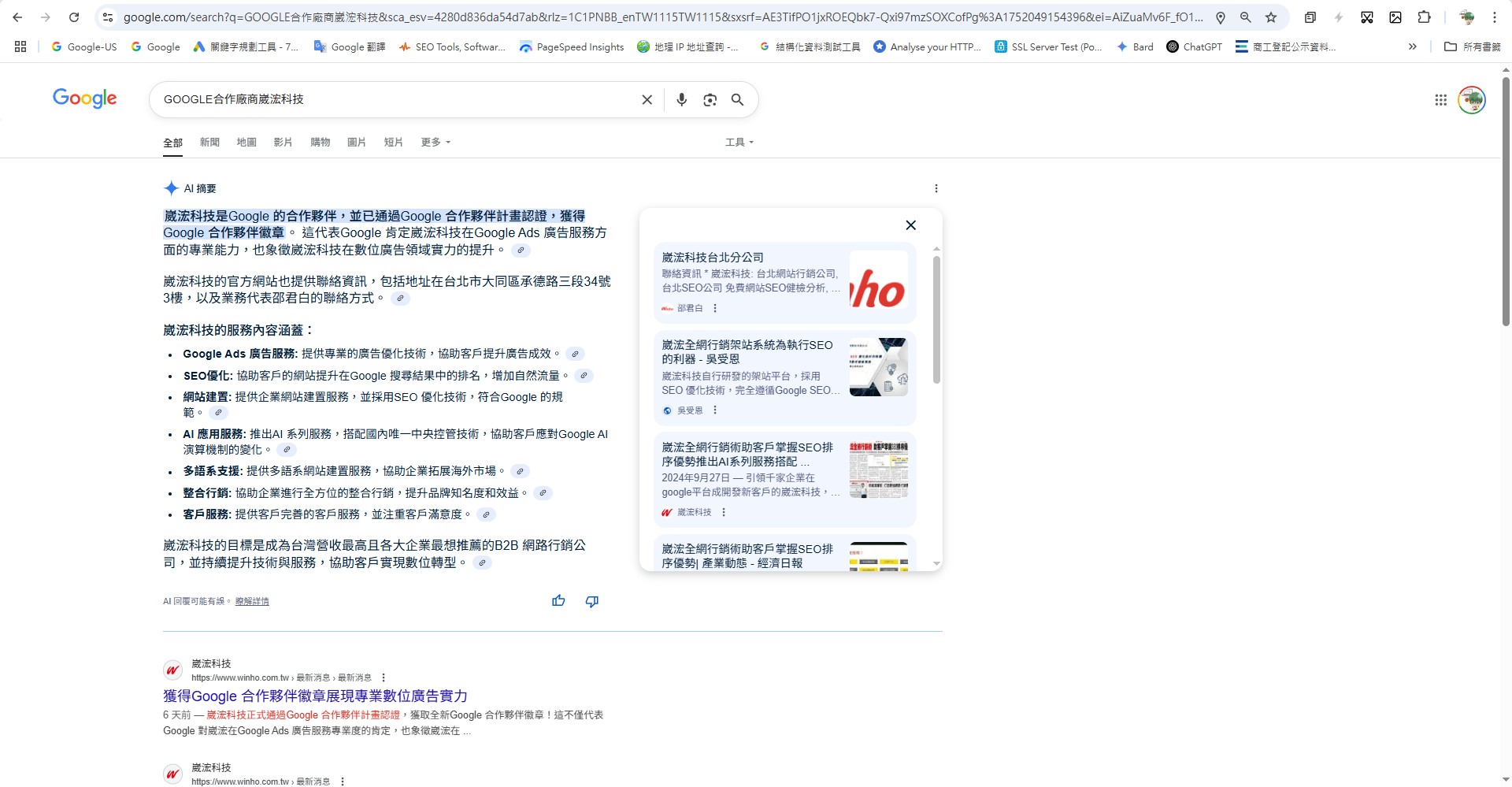
Task: Switch to the 新聞 tab
Action: coord(209,143)
